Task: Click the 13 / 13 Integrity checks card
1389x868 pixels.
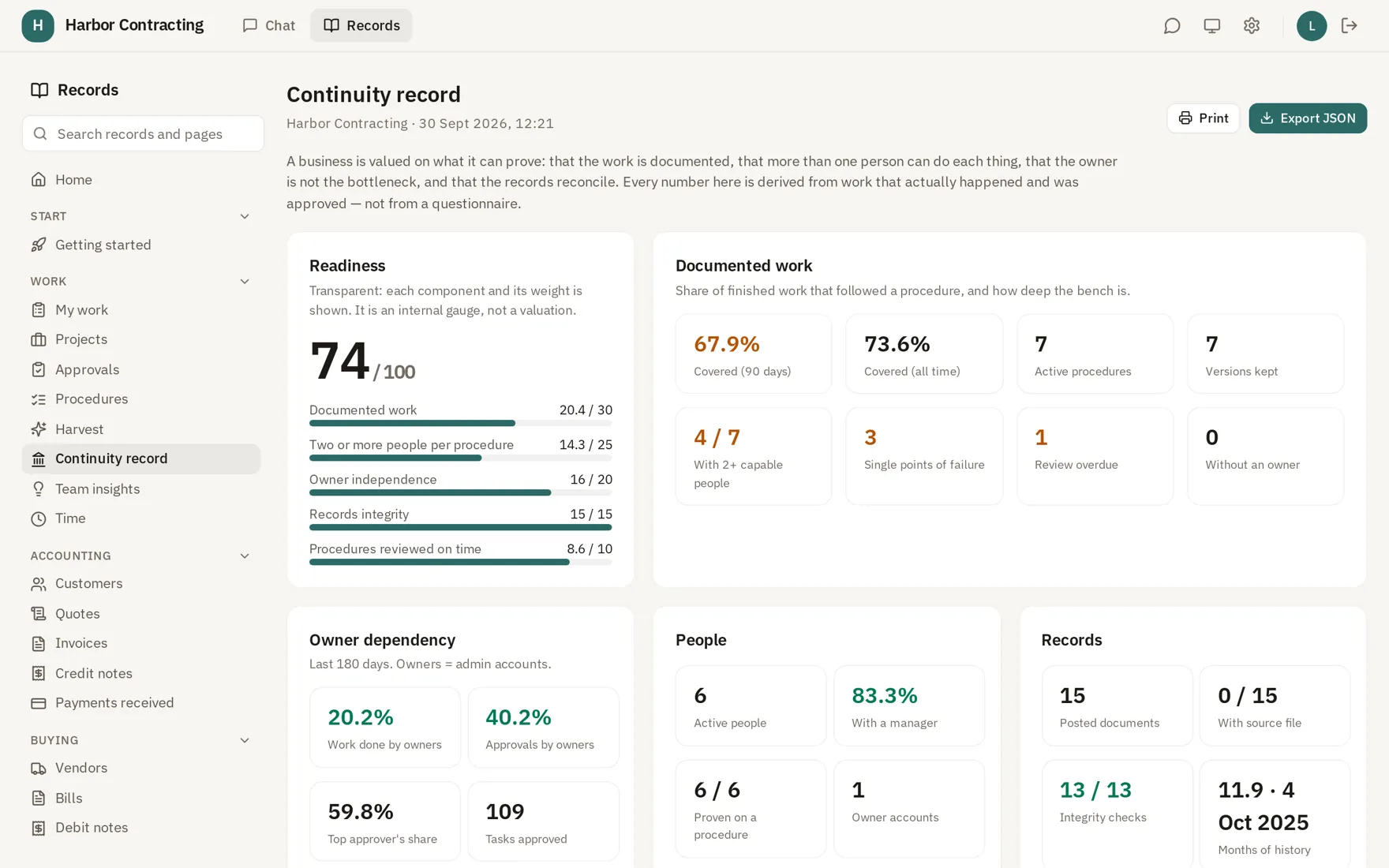Action: [x=1117, y=813]
